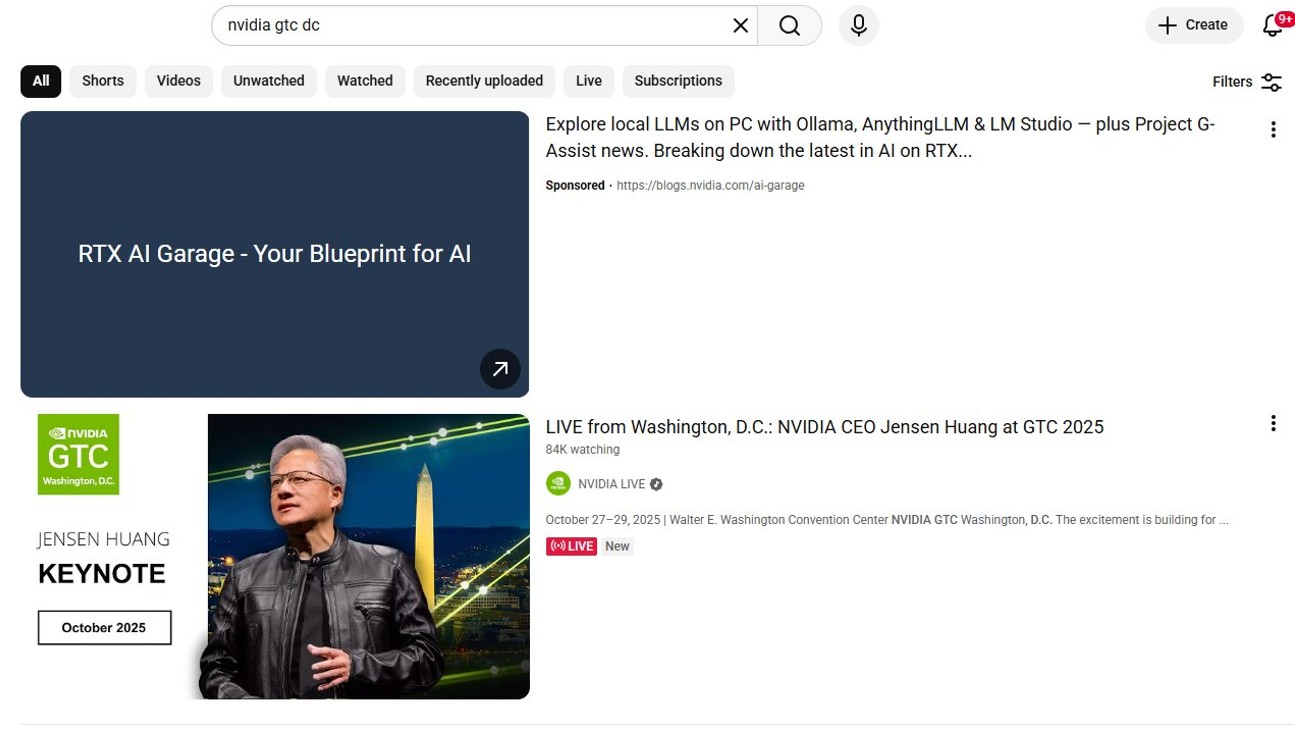Clear the search box text
The height and width of the screenshot is (731, 1295).
(x=740, y=26)
